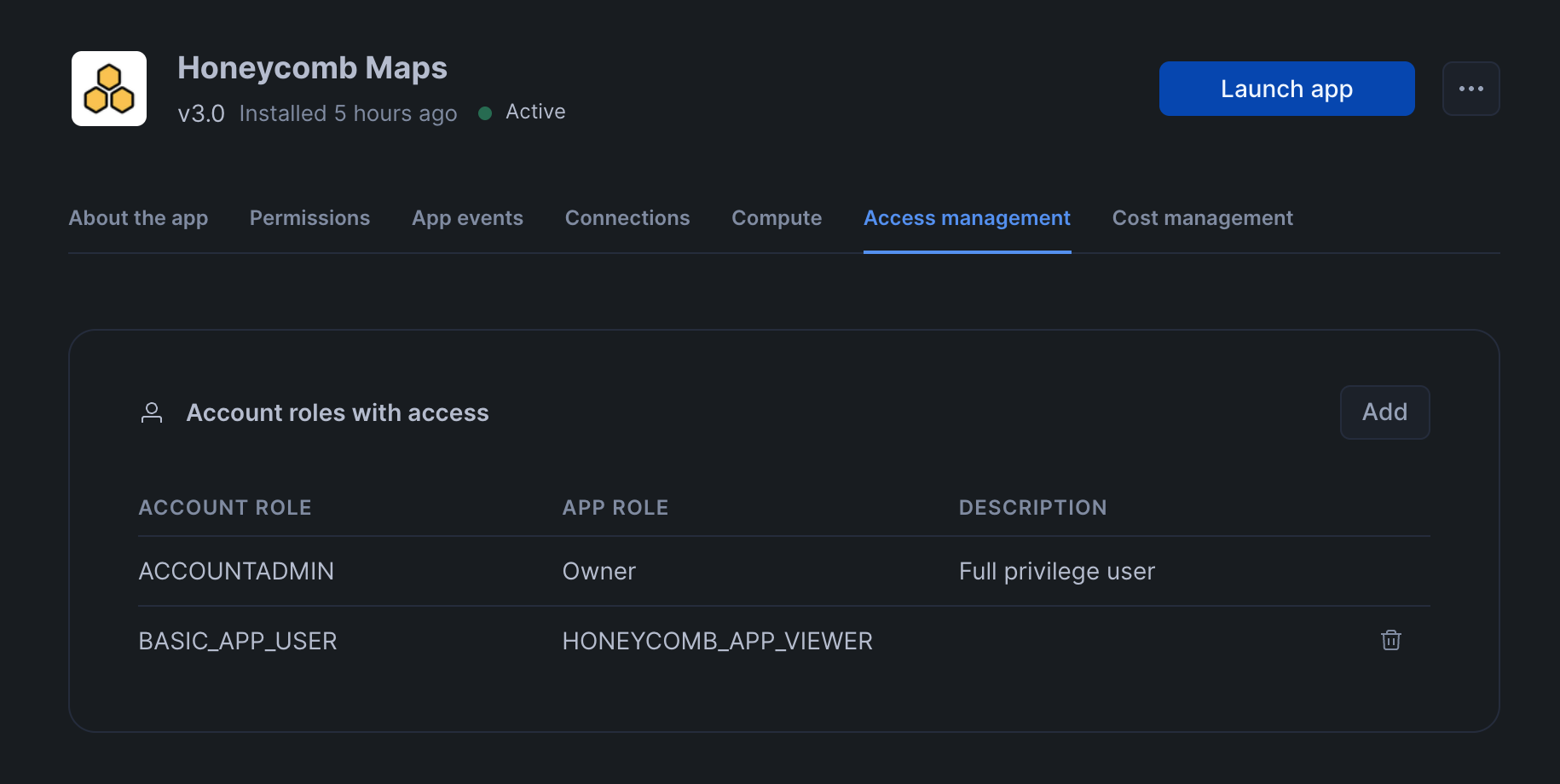
Task: Click the Access management tab
Action: click(966, 218)
